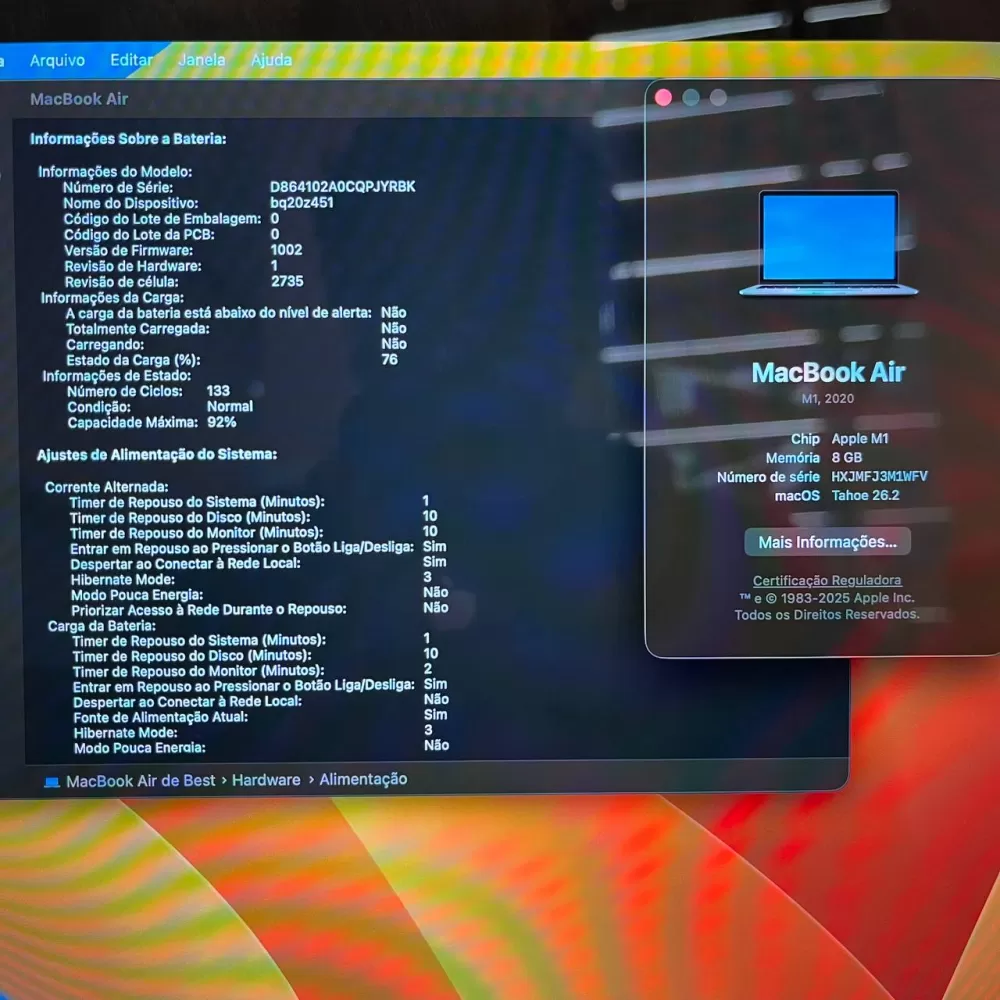Click the macOS Tahoe 26.2 version text
This screenshot has width=1000, height=1000.
click(865, 495)
